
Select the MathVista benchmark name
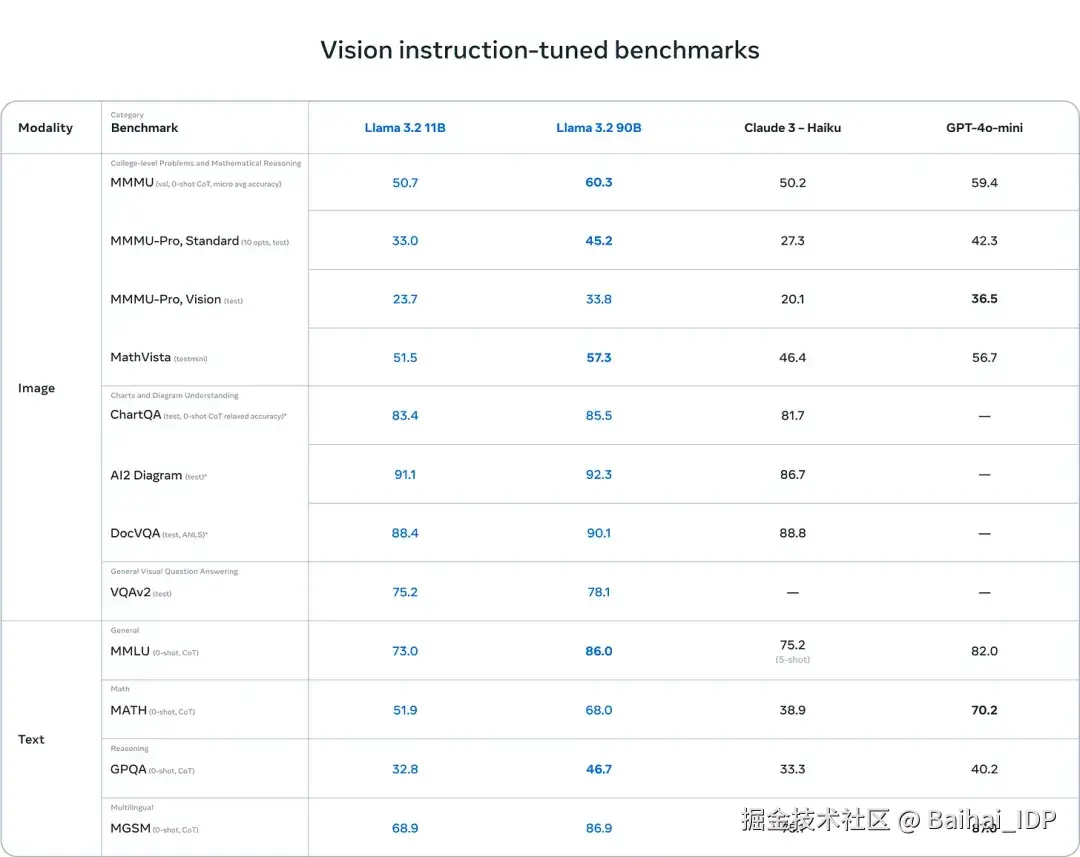pyautogui.click(x=140, y=357)
